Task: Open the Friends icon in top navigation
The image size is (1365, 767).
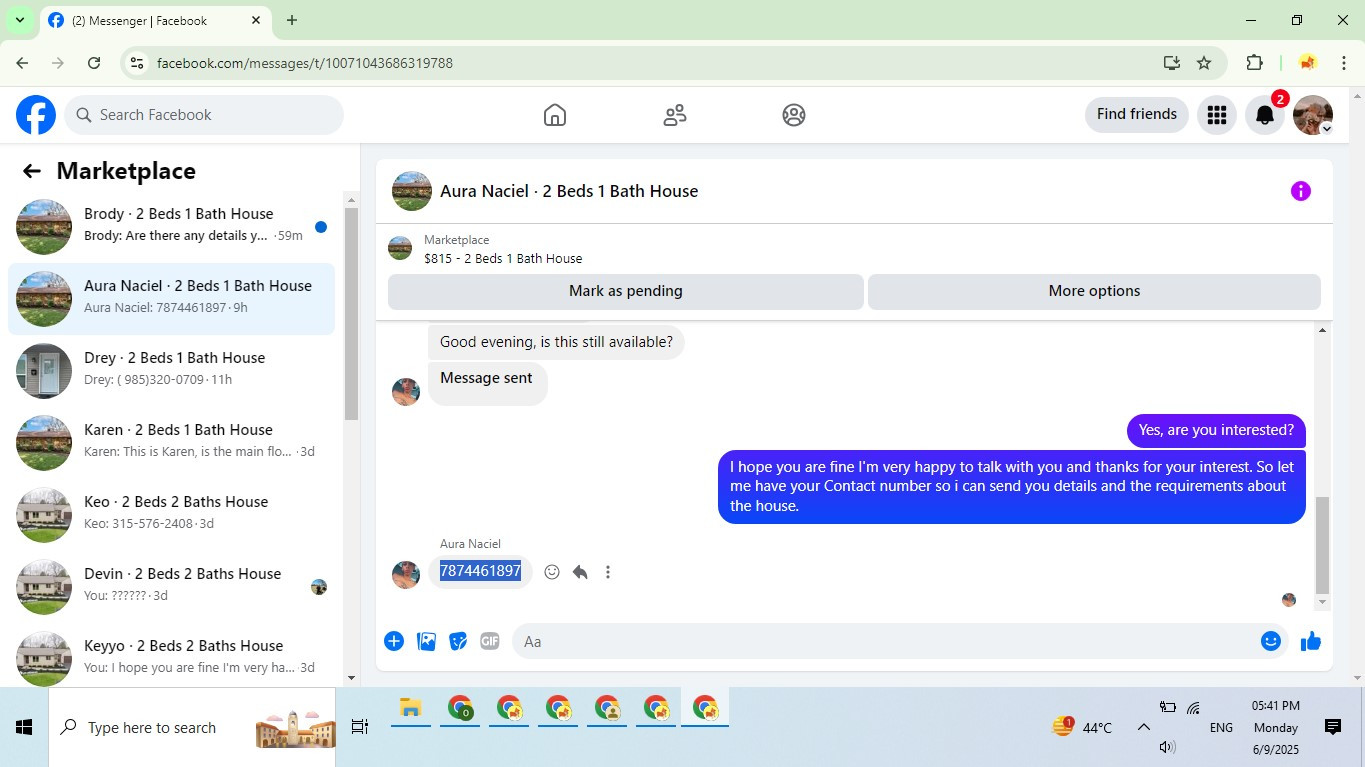Action: point(675,115)
